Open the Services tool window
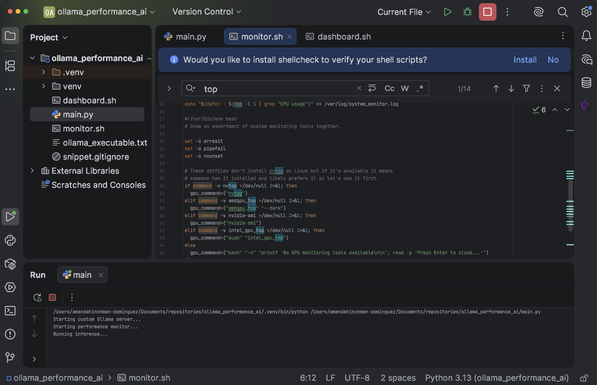Screen dimensions: 597x385 click(x=10, y=287)
